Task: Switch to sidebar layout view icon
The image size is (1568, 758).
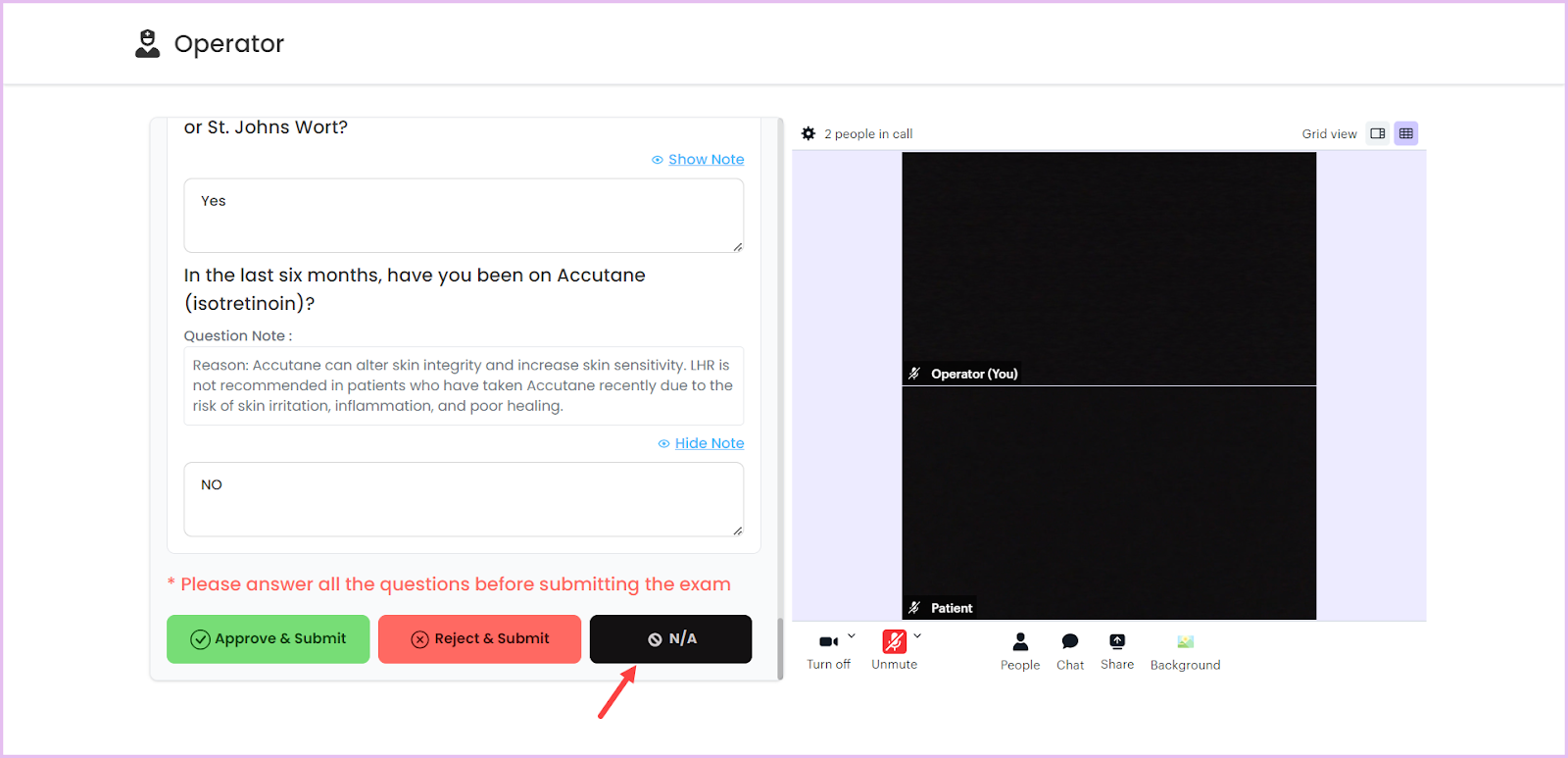Action: 1378,133
